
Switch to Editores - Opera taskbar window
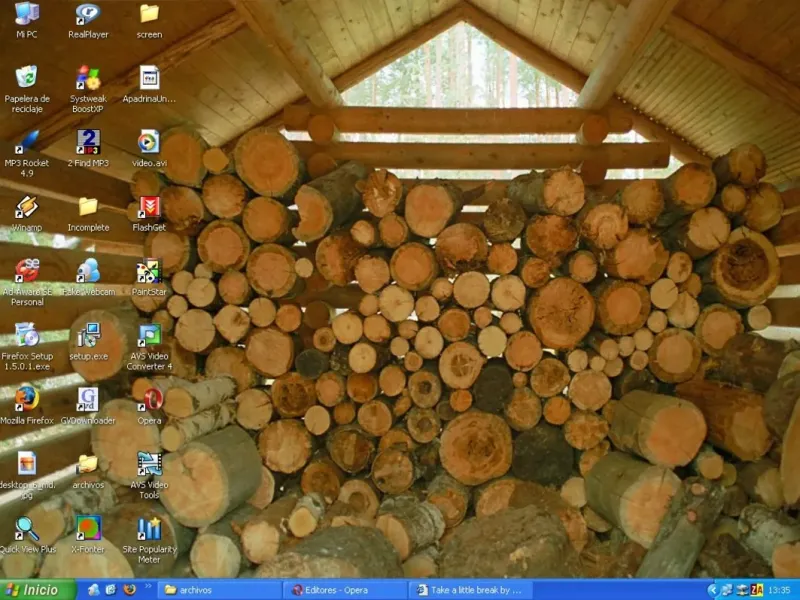(345, 590)
